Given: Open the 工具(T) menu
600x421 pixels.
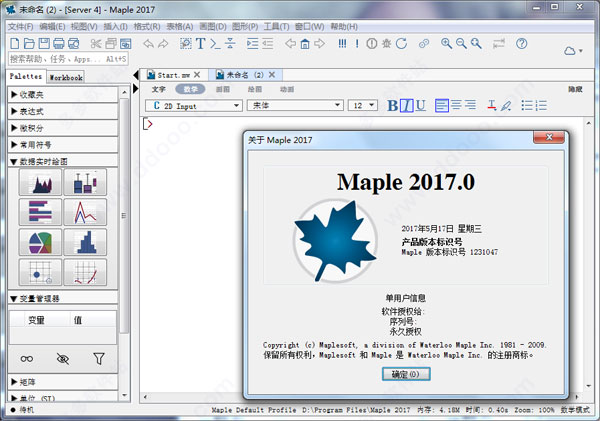Looking at the screenshot, I should pos(276,27).
